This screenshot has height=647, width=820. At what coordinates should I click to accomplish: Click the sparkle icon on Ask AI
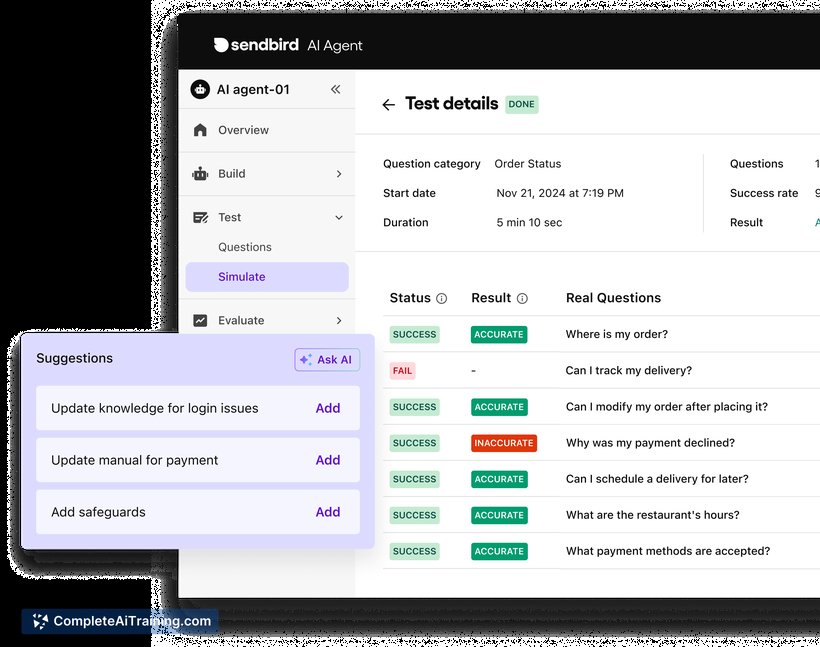pyautogui.click(x=306, y=359)
